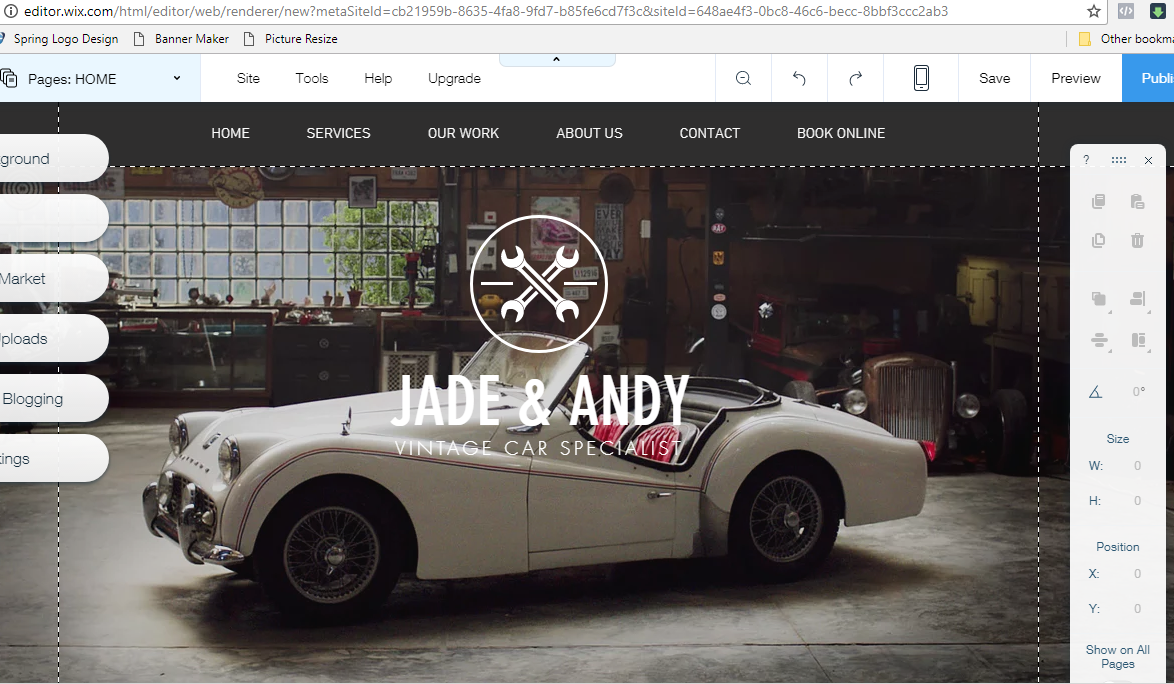Screen dimensions: 1174x684
Task: Switch to the mobile editor phone icon
Action: click(x=922, y=78)
